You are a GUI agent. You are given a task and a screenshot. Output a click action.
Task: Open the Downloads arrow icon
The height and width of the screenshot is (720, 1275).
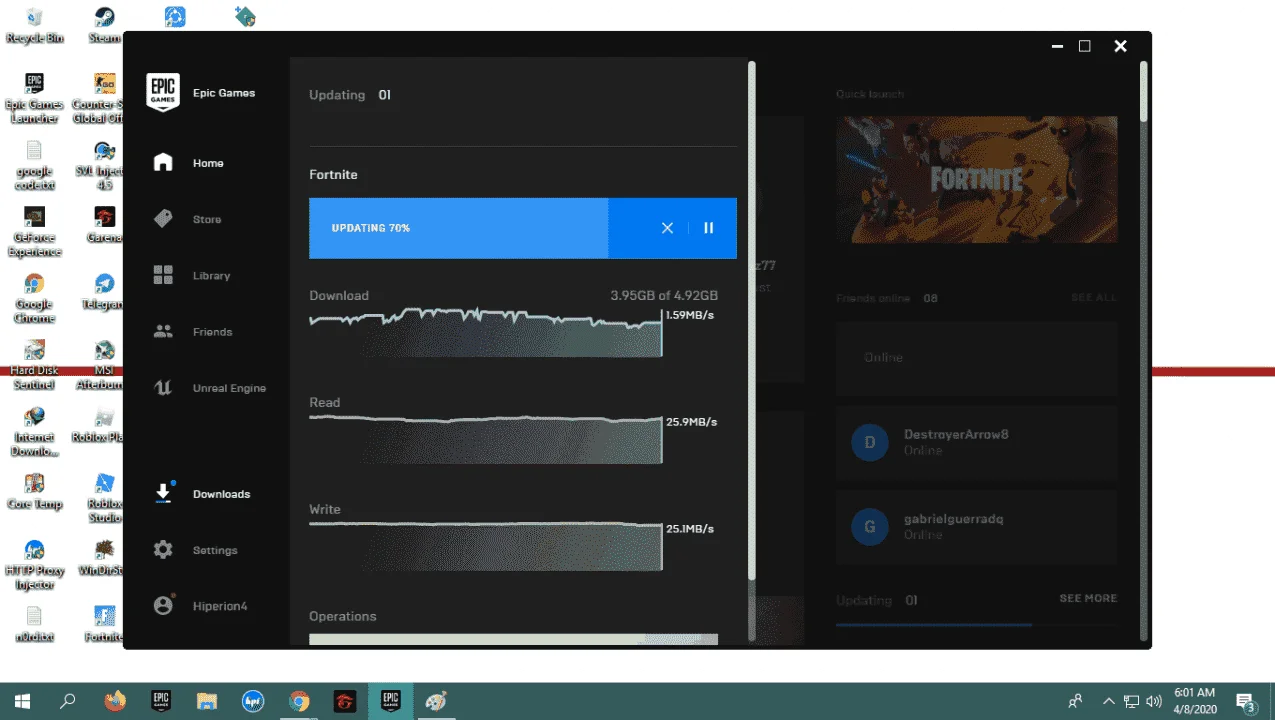[x=164, y=493]
